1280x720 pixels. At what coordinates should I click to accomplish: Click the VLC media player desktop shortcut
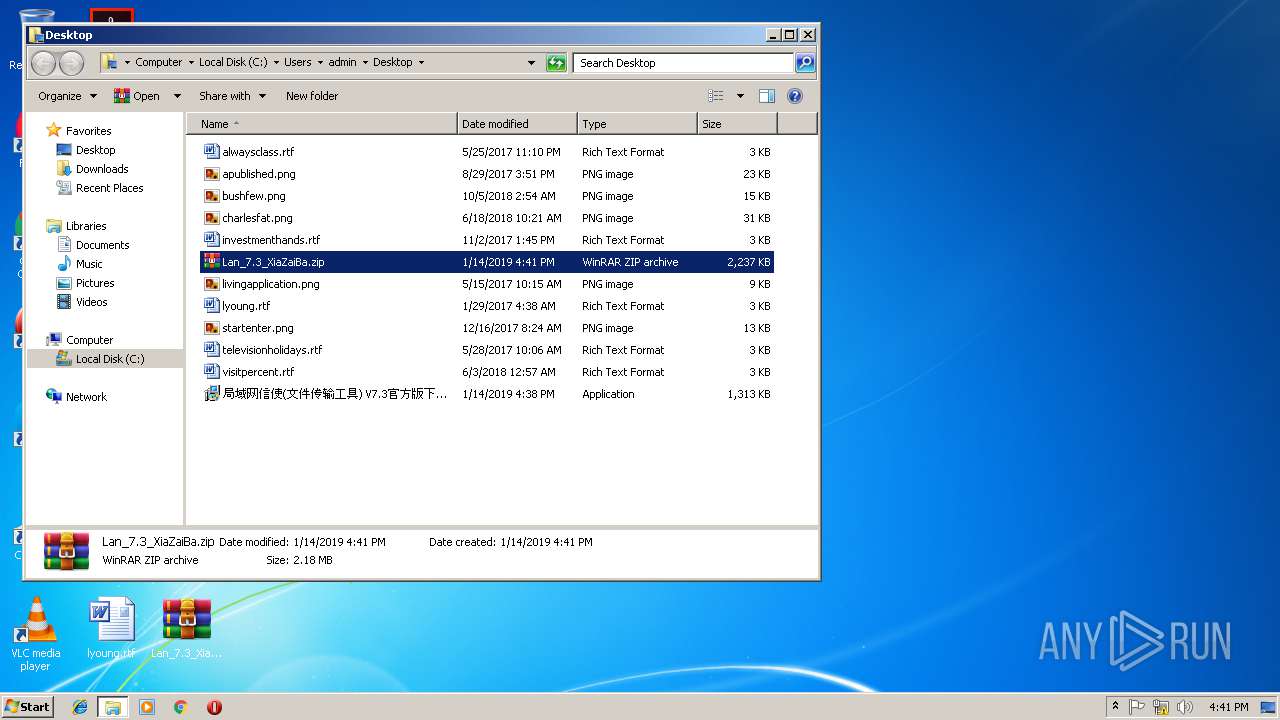tap(35, 634)
